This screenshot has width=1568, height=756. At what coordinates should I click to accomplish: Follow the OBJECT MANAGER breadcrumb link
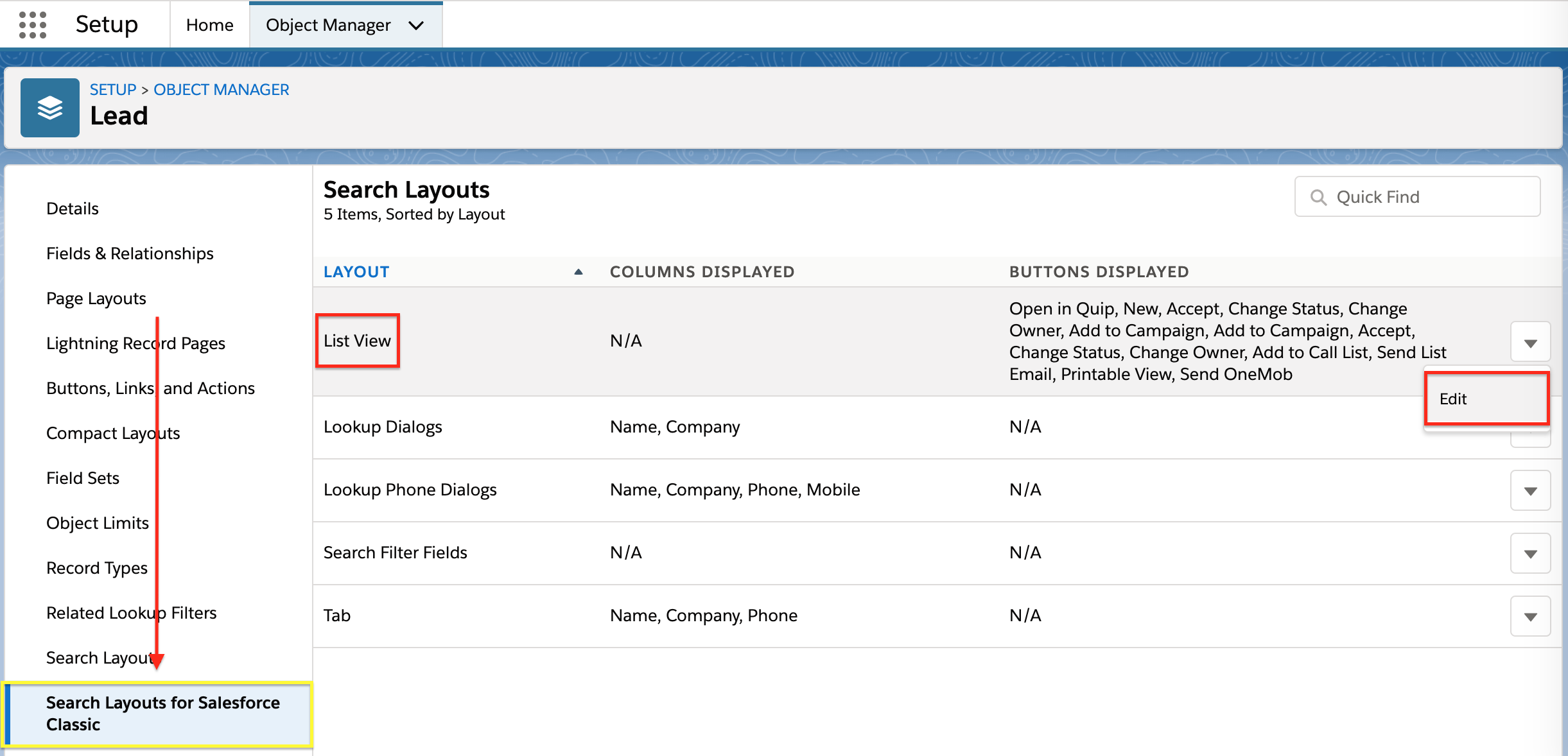pos(221,89)
